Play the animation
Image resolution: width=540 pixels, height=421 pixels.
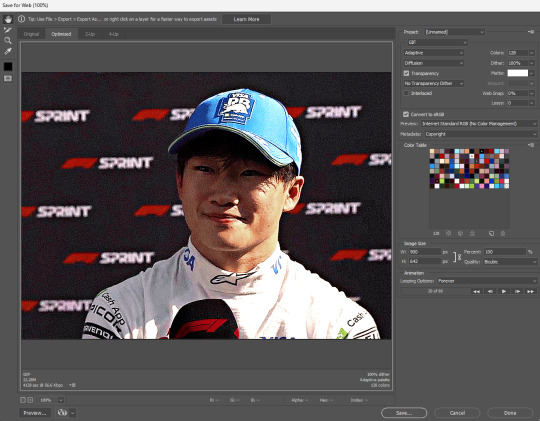pos(504,291)
